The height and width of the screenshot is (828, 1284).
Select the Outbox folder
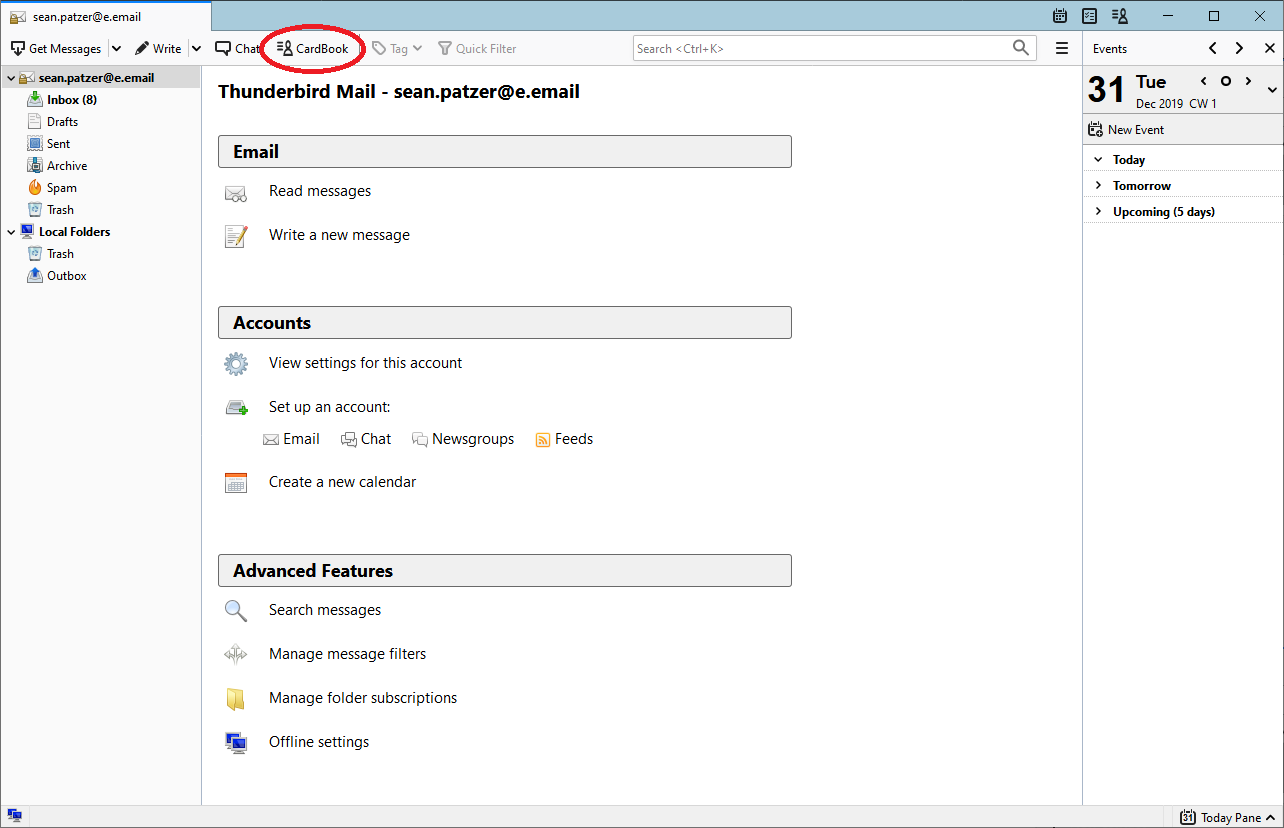(x=66, y=276)
